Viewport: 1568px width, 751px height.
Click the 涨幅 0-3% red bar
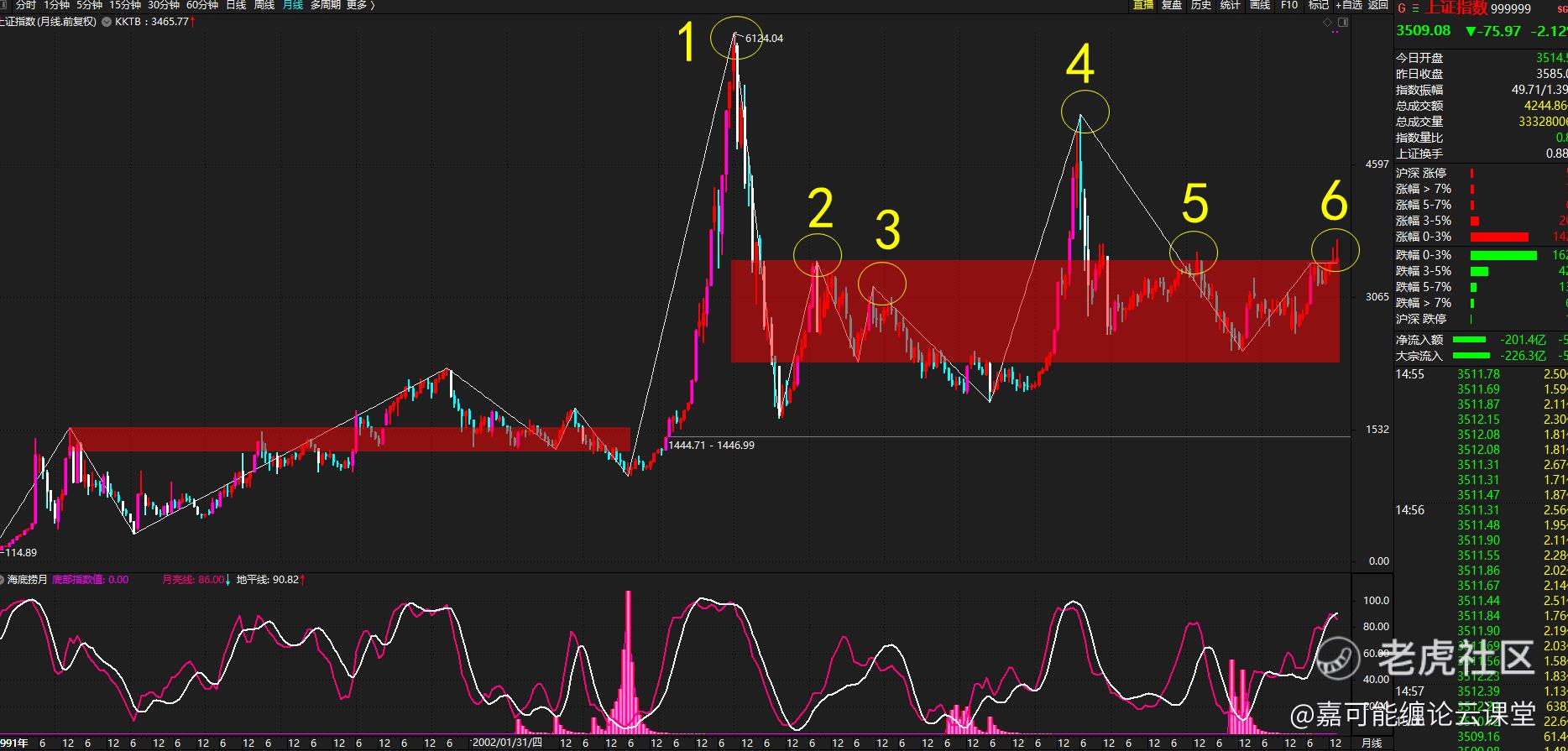[x=1499, y=237]
